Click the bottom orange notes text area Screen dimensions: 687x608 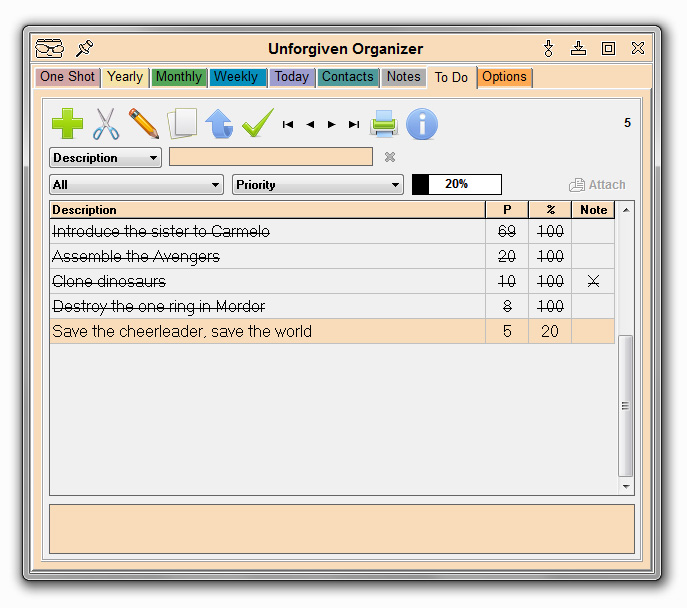pos(342,529)
